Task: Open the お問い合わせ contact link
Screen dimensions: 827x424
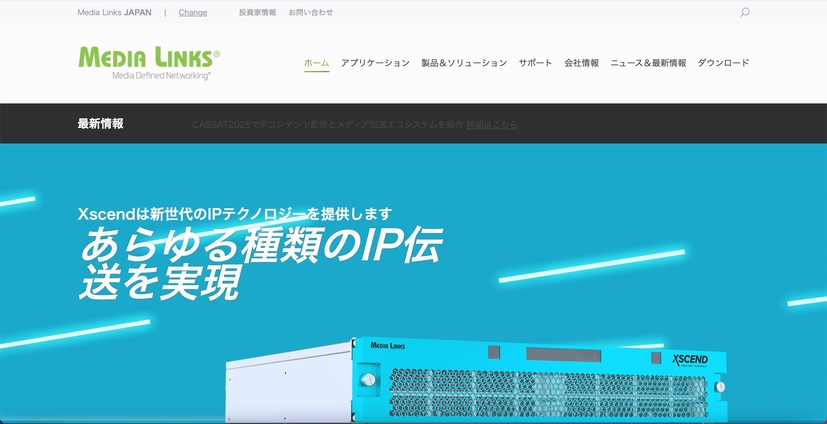Action: pyautogui.click(x=311, y=13)
